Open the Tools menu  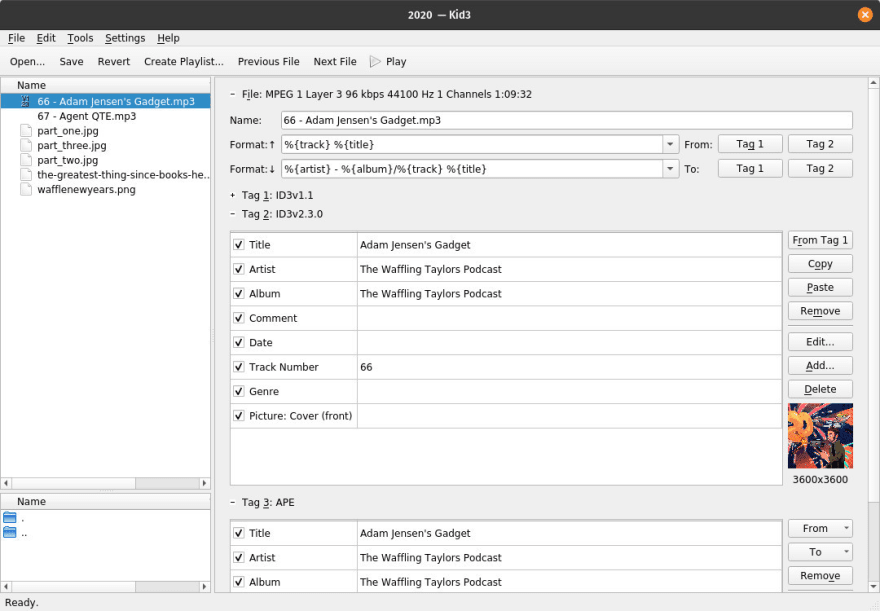click(80, 38)
